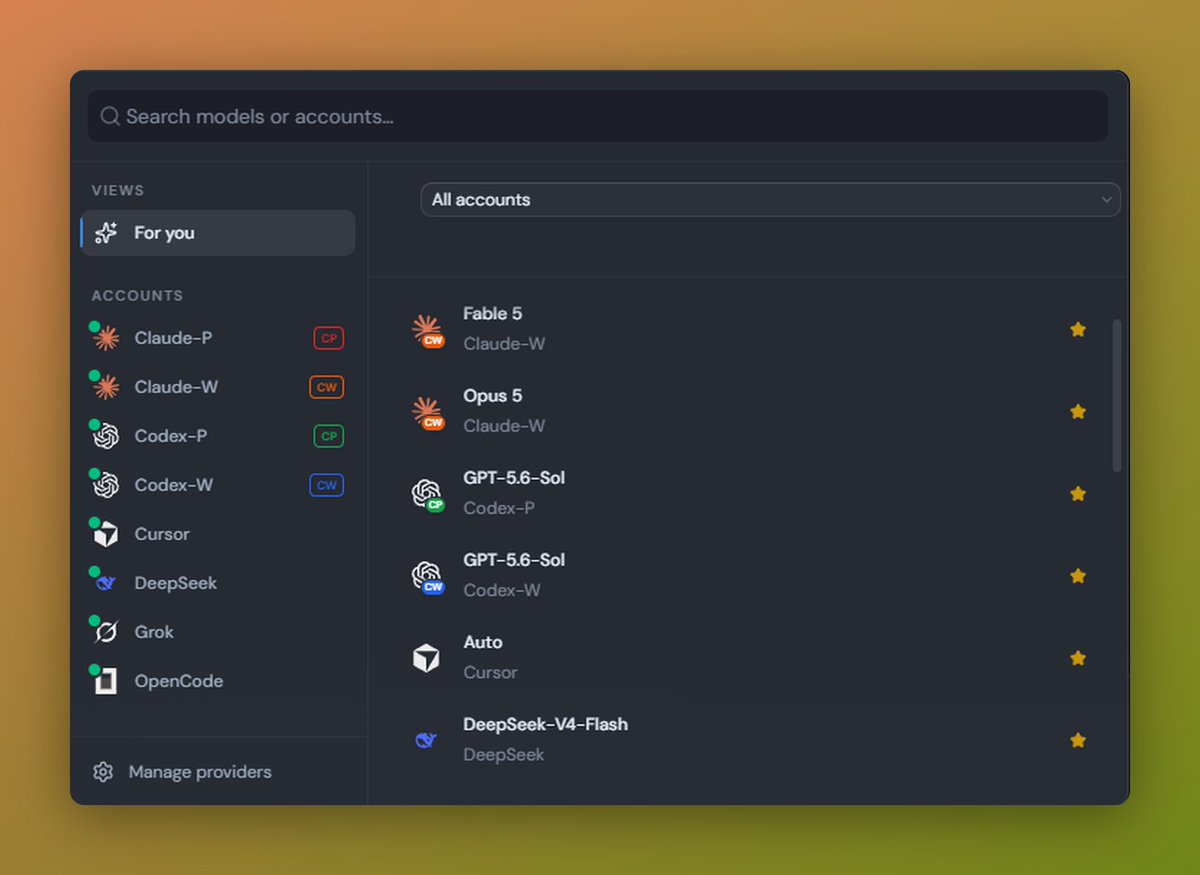This screenshot has height=875, width=1200.
Task: Choose GPT-5.6-Sol under Codex-W
Action: pyautogui.click(x=748, y=575)
